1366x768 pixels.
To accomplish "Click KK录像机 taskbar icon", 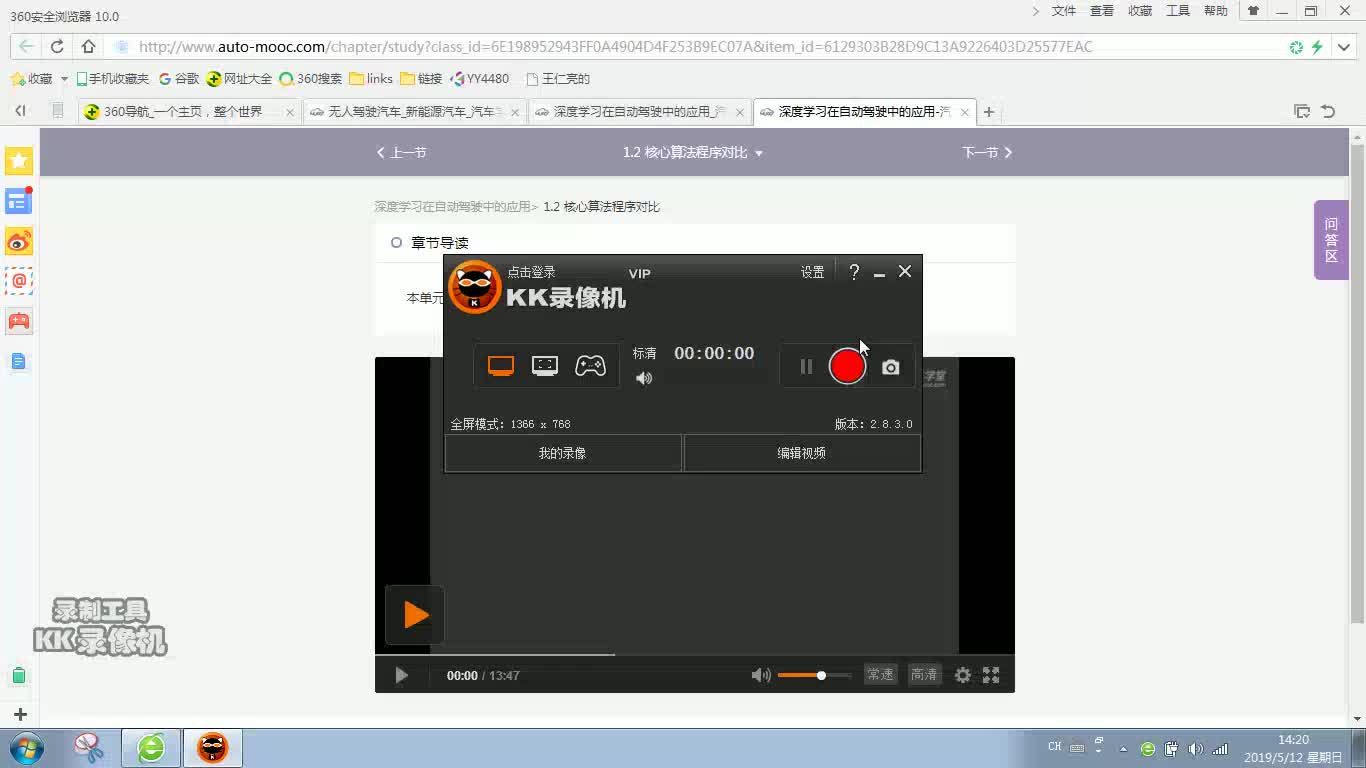I will pos(212,747).
